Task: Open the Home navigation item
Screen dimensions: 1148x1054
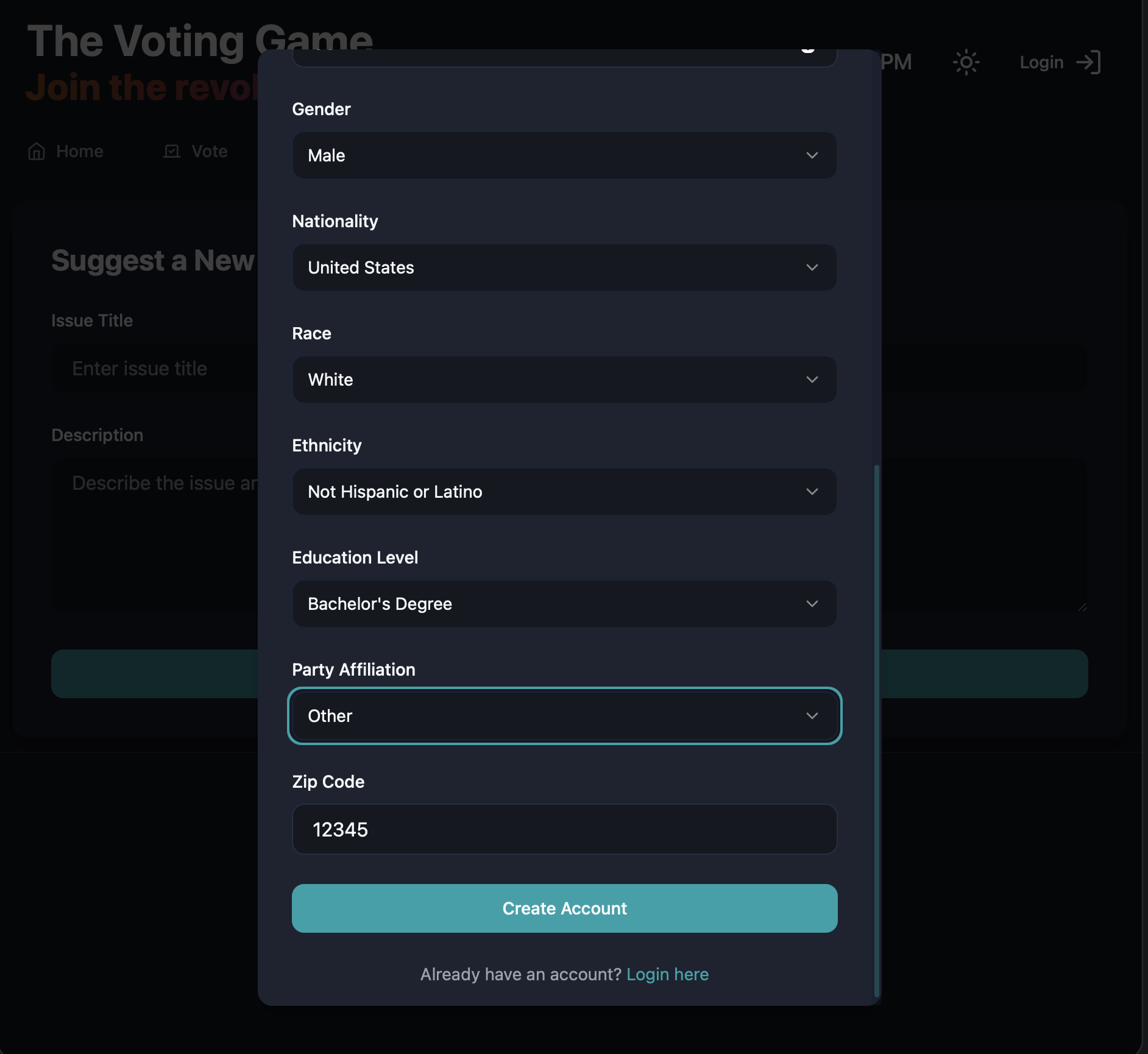Action: [x=66, y=151]
